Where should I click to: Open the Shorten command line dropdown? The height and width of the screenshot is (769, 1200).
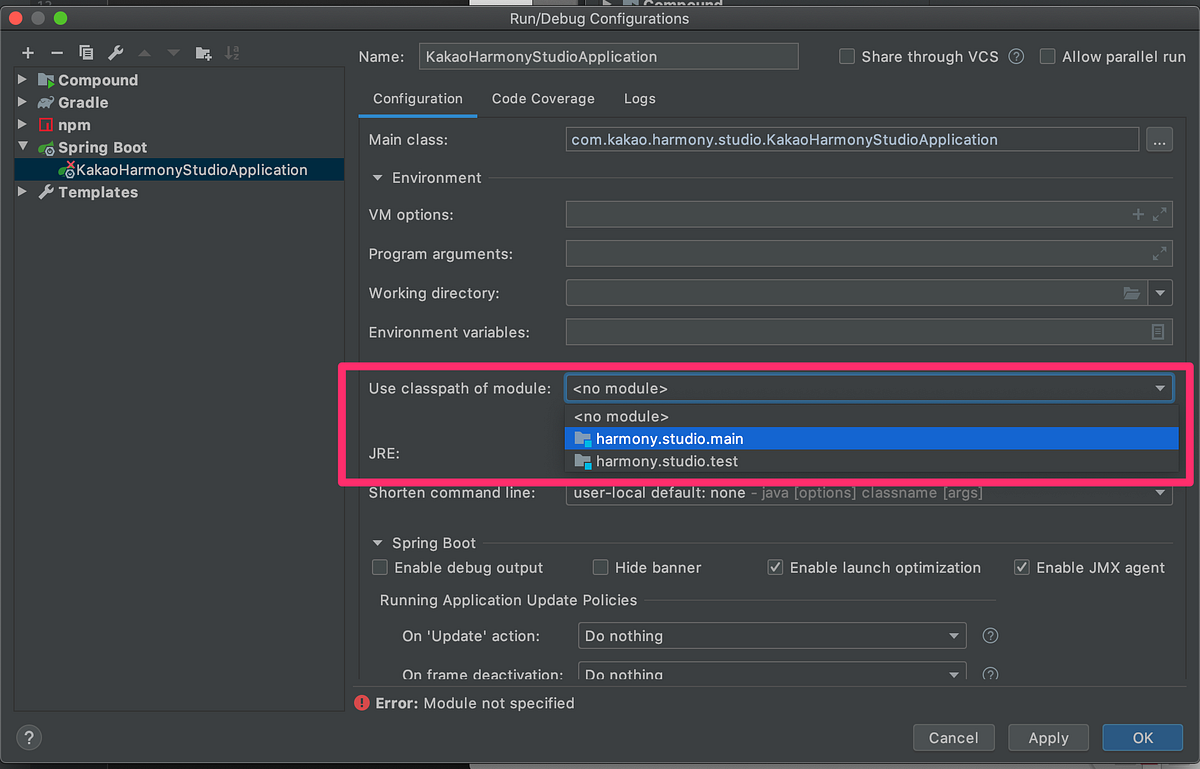click(1160, 492)
